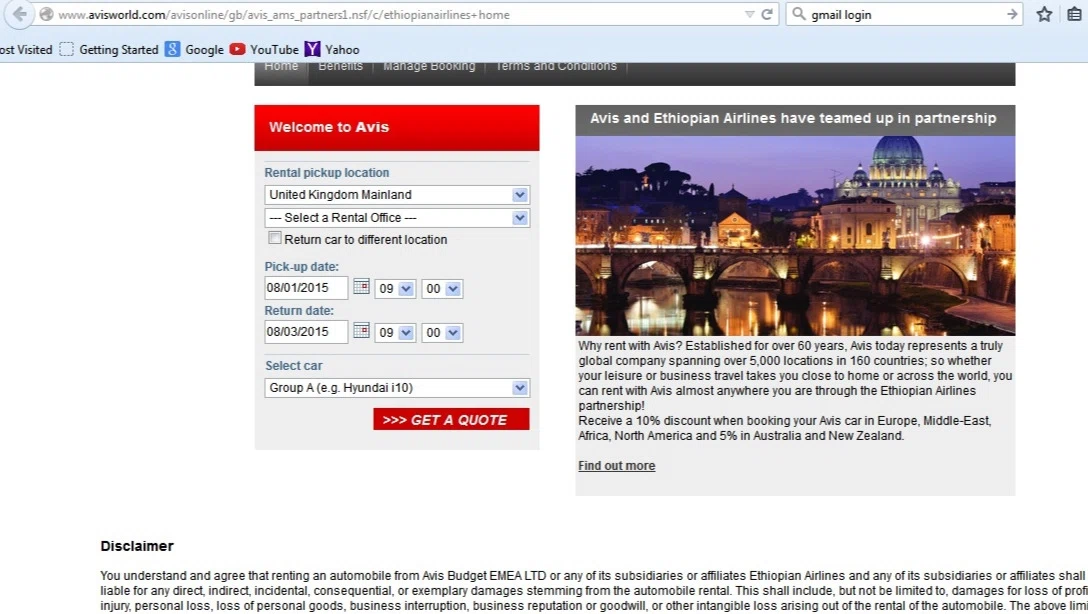Open the Home navigation tab
The width and height of the screenshot is (1088, 614).
(281, 67)
